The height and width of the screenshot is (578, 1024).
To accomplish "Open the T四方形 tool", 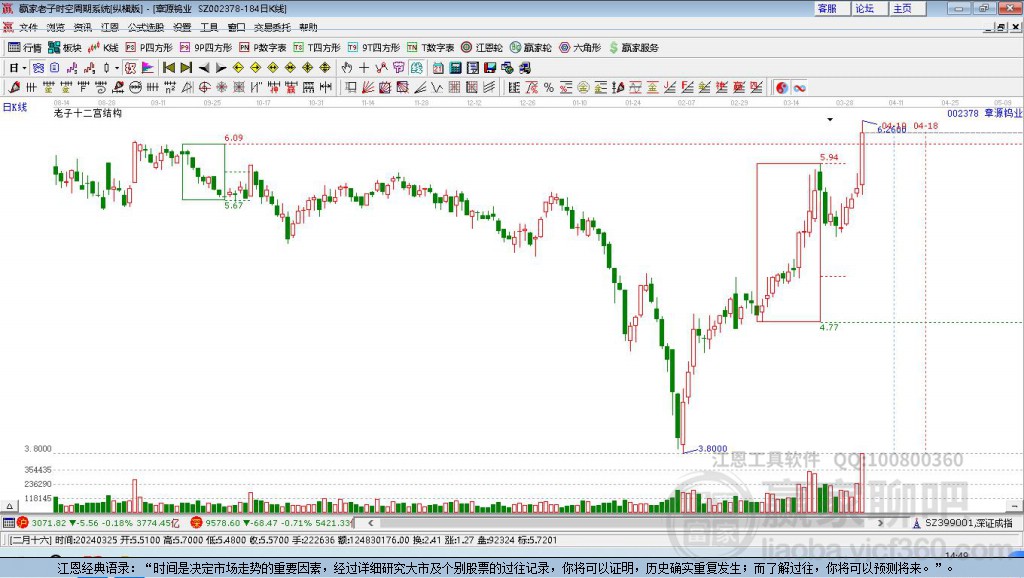I will coord(317,48).
